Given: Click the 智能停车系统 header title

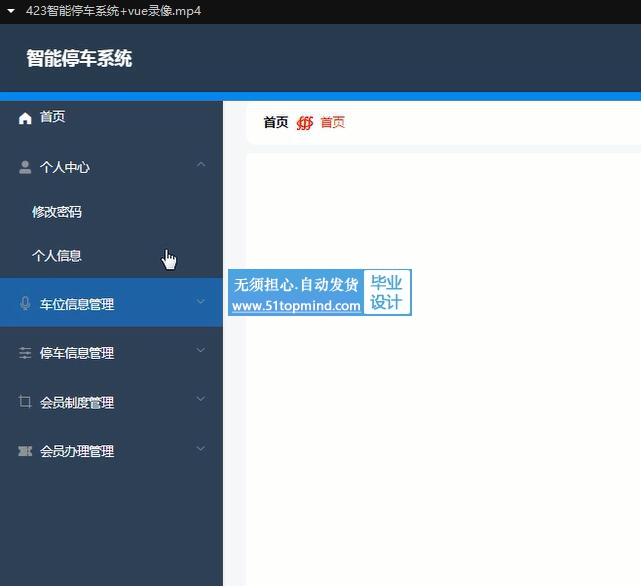Looking at the screenshot, I should tap(79, 58).
